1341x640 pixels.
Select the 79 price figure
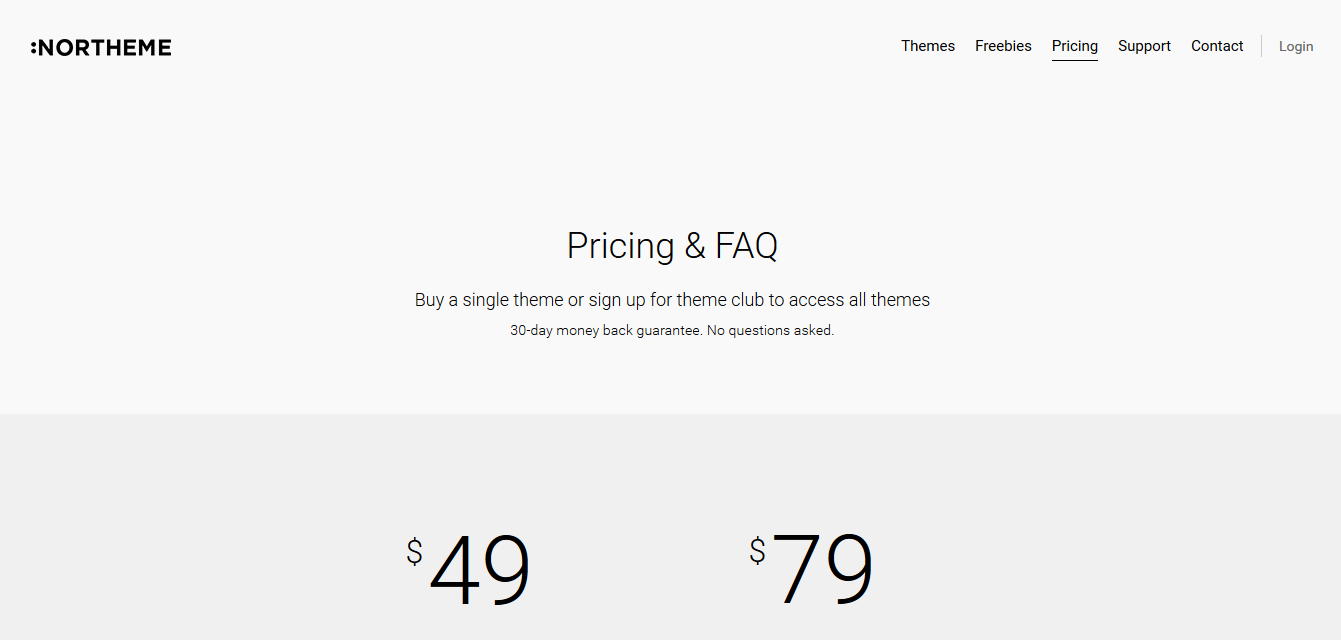(823, 569)
